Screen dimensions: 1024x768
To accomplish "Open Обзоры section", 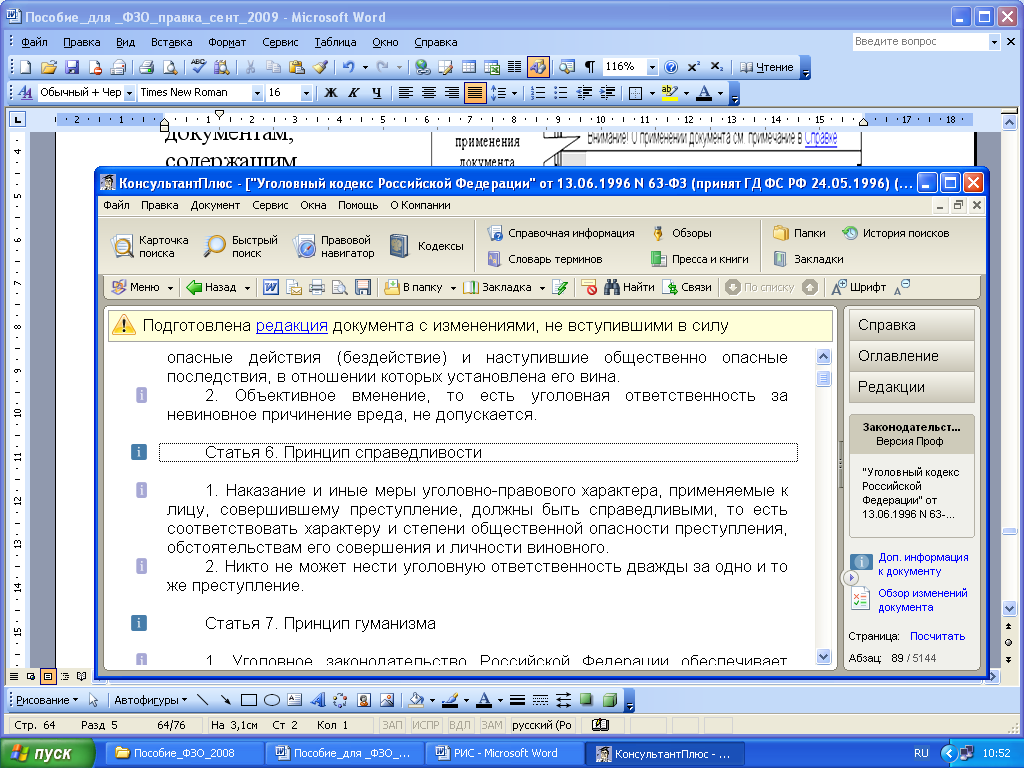I will [682, 233].
